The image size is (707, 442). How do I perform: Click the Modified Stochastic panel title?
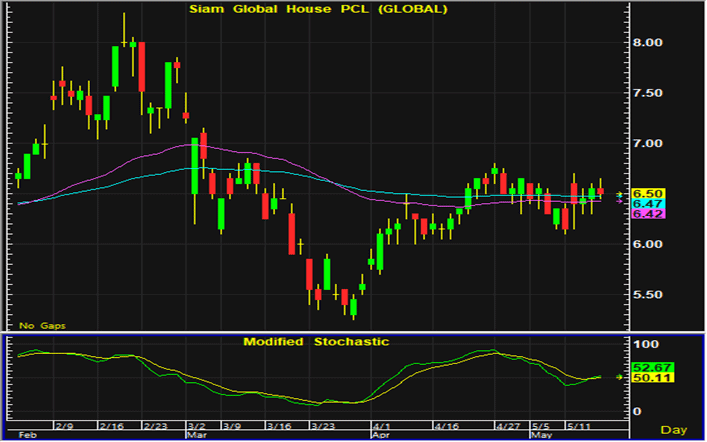316,342
